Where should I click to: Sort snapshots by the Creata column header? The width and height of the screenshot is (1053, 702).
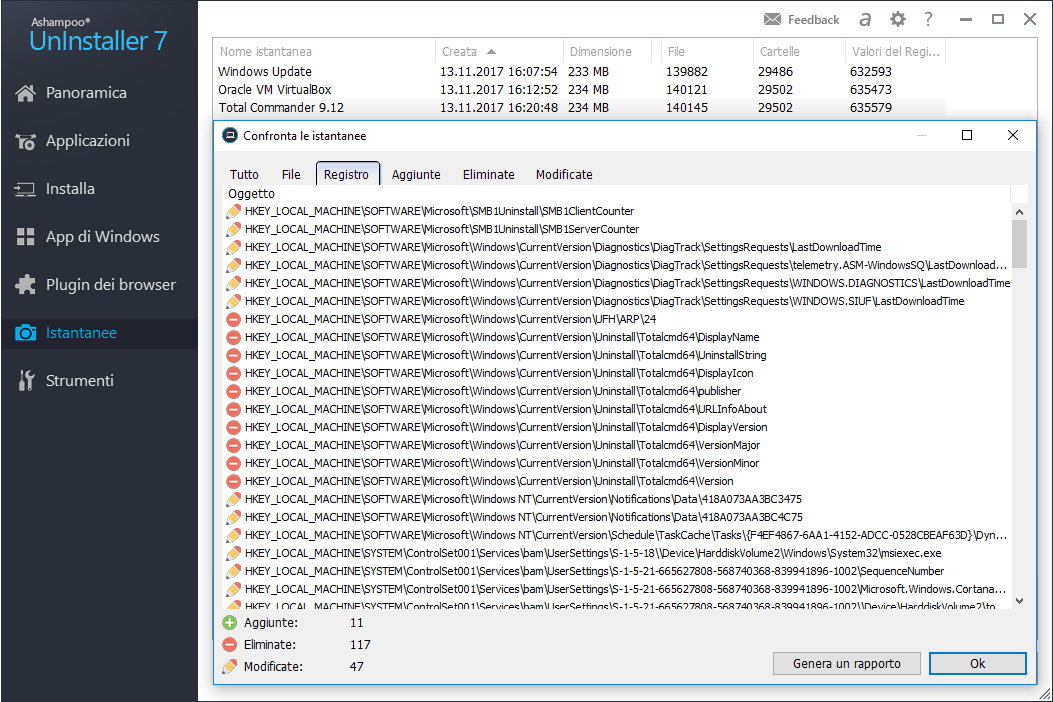click(x=460, y=51)
